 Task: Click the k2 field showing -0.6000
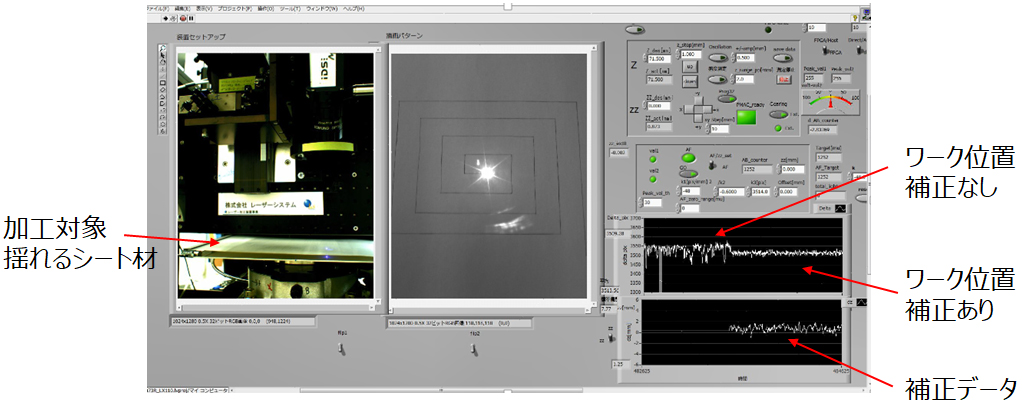729,192
